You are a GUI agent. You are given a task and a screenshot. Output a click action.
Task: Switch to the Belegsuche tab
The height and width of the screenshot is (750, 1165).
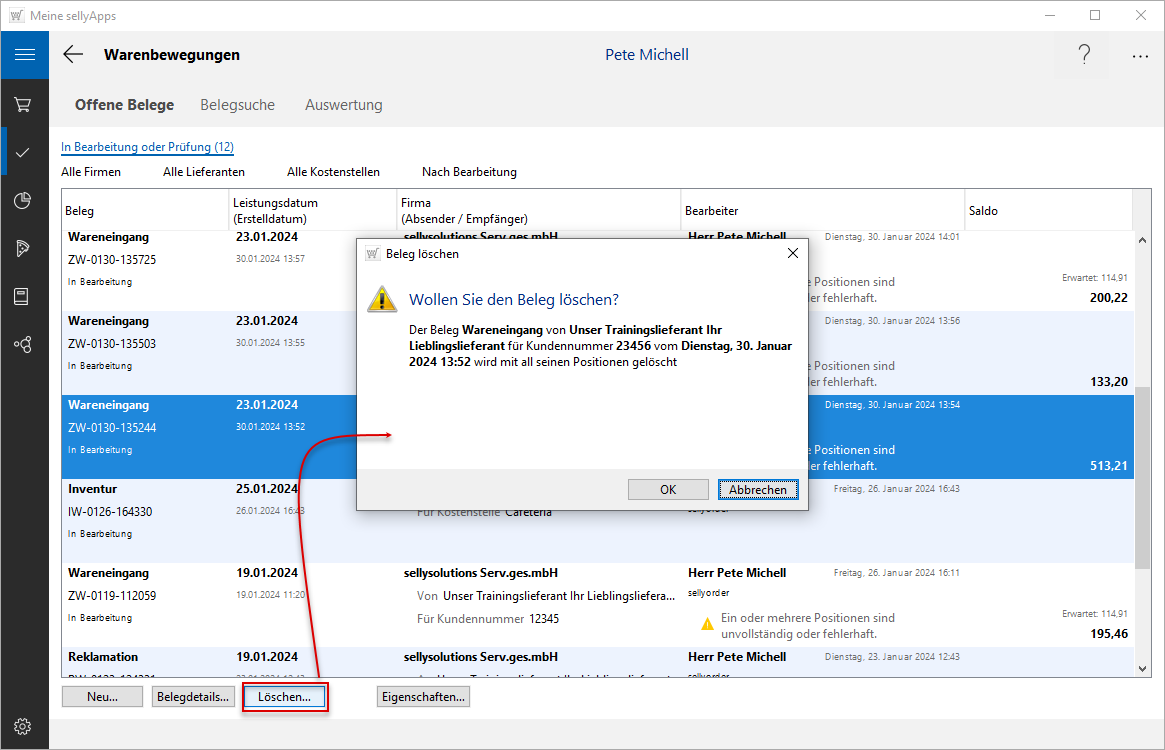coord(237,105)
